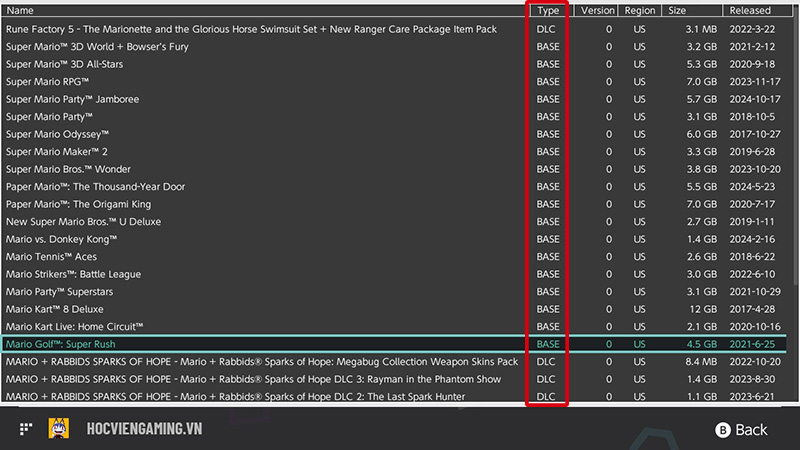Sort by the Released column header
The height and width of the screenshot is (450, 800).
(758, 10)
